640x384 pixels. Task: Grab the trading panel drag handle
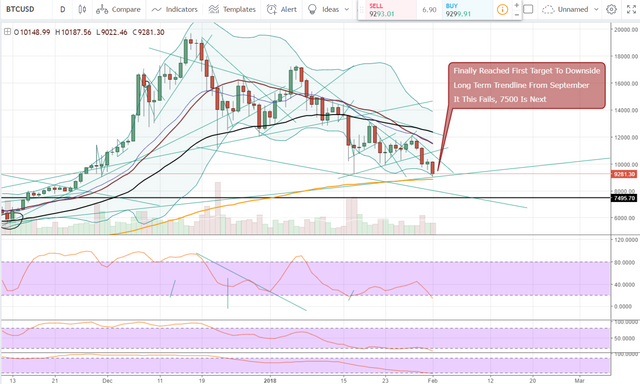click(x=361, y=10)
